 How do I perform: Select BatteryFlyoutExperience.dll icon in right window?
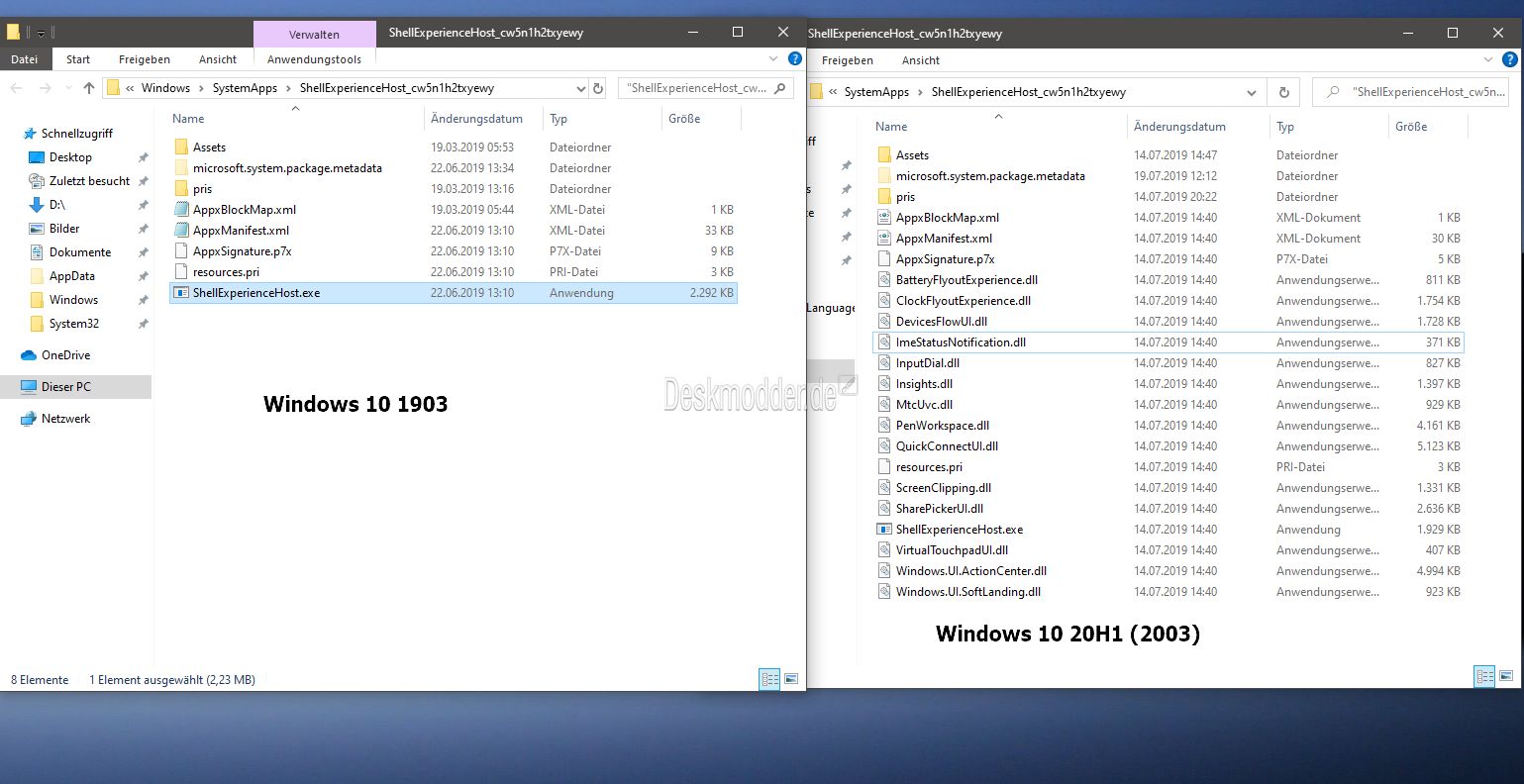coord(885,280)
